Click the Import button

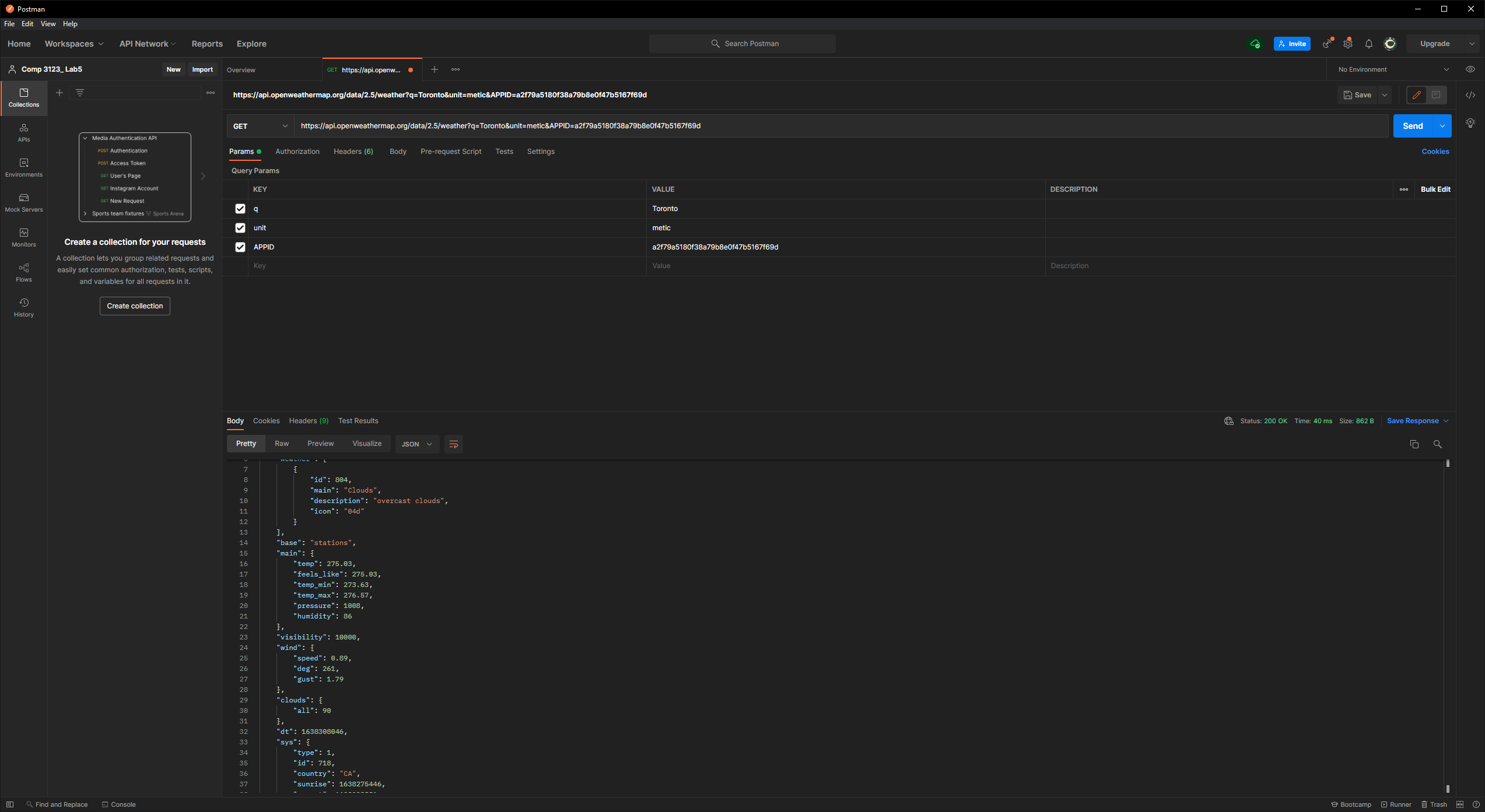[x=202, y=69]
